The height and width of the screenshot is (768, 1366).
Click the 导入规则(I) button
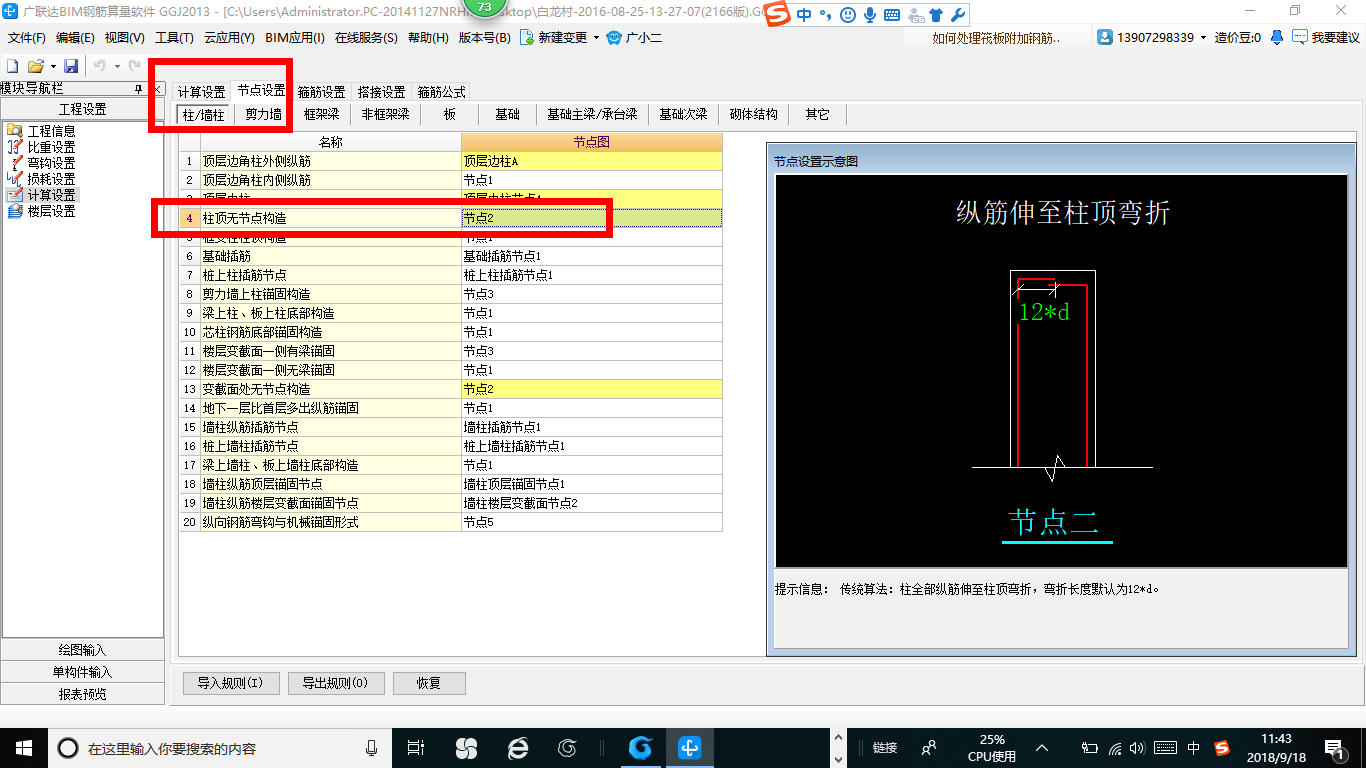pyautogui.click(x=230, y=684)
